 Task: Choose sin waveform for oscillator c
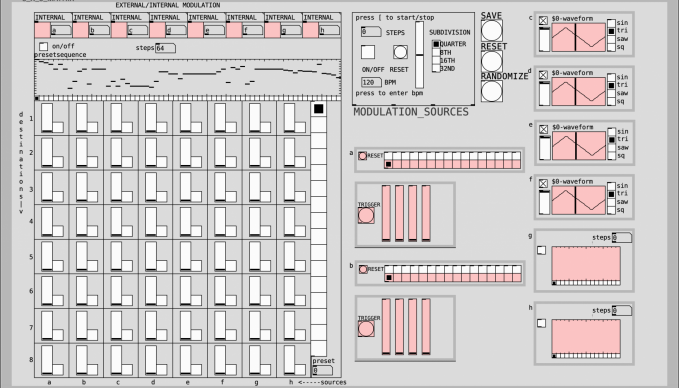click(611, 23)
